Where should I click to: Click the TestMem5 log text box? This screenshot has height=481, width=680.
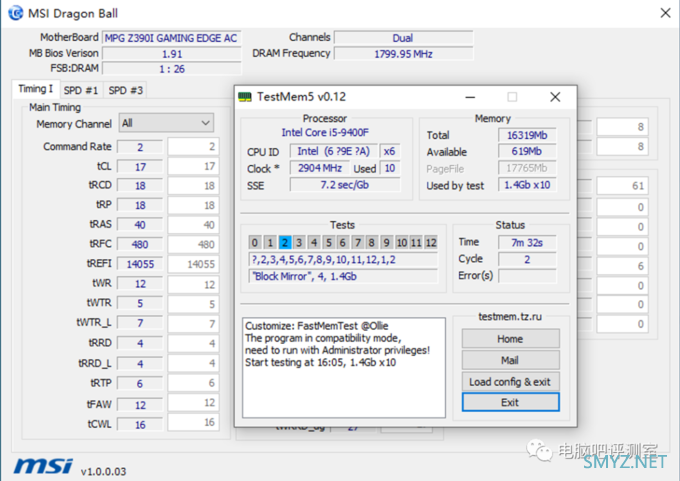click(344, 368)
